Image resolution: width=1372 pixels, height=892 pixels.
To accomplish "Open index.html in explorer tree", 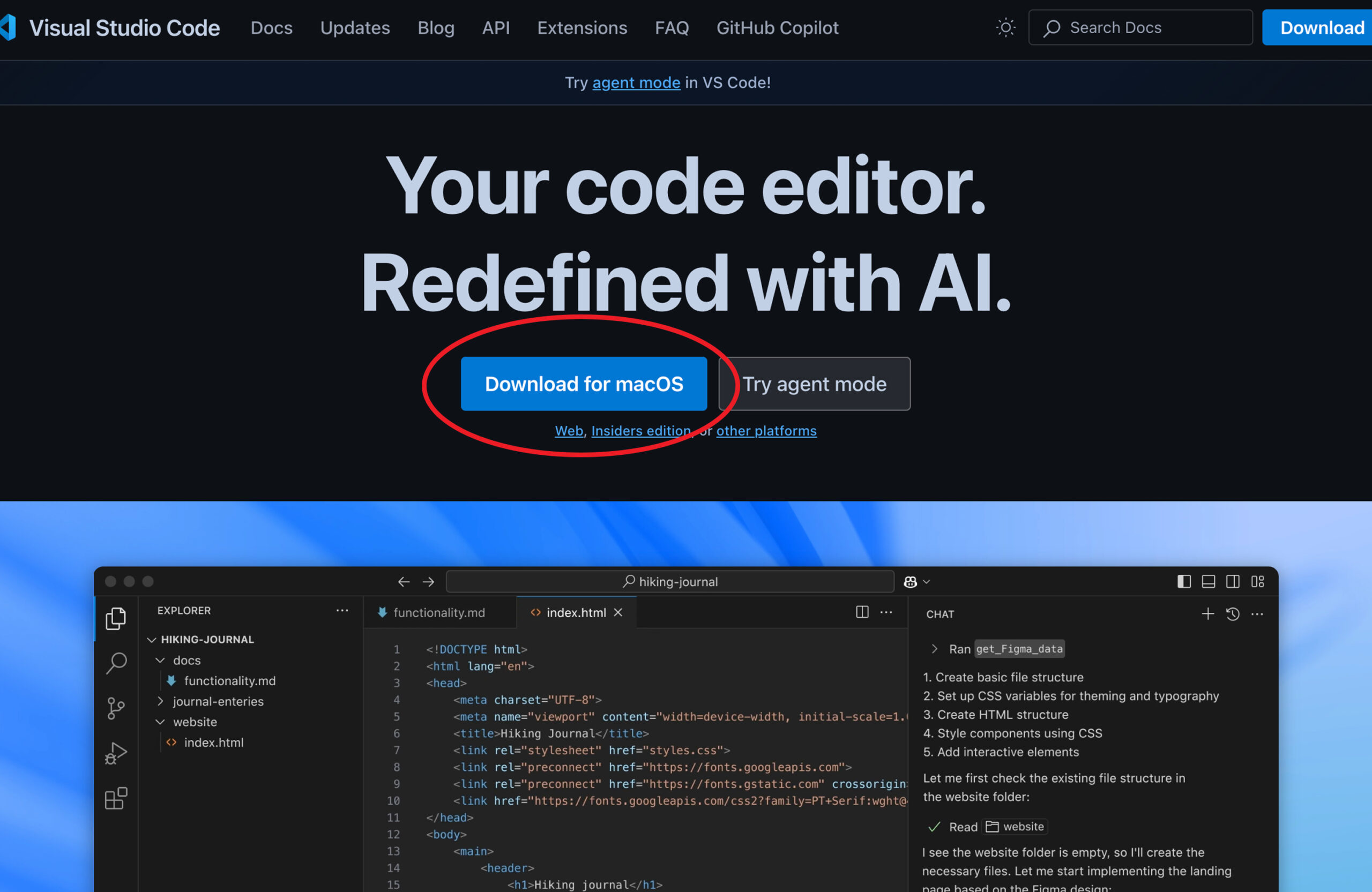I will (214, 742).
